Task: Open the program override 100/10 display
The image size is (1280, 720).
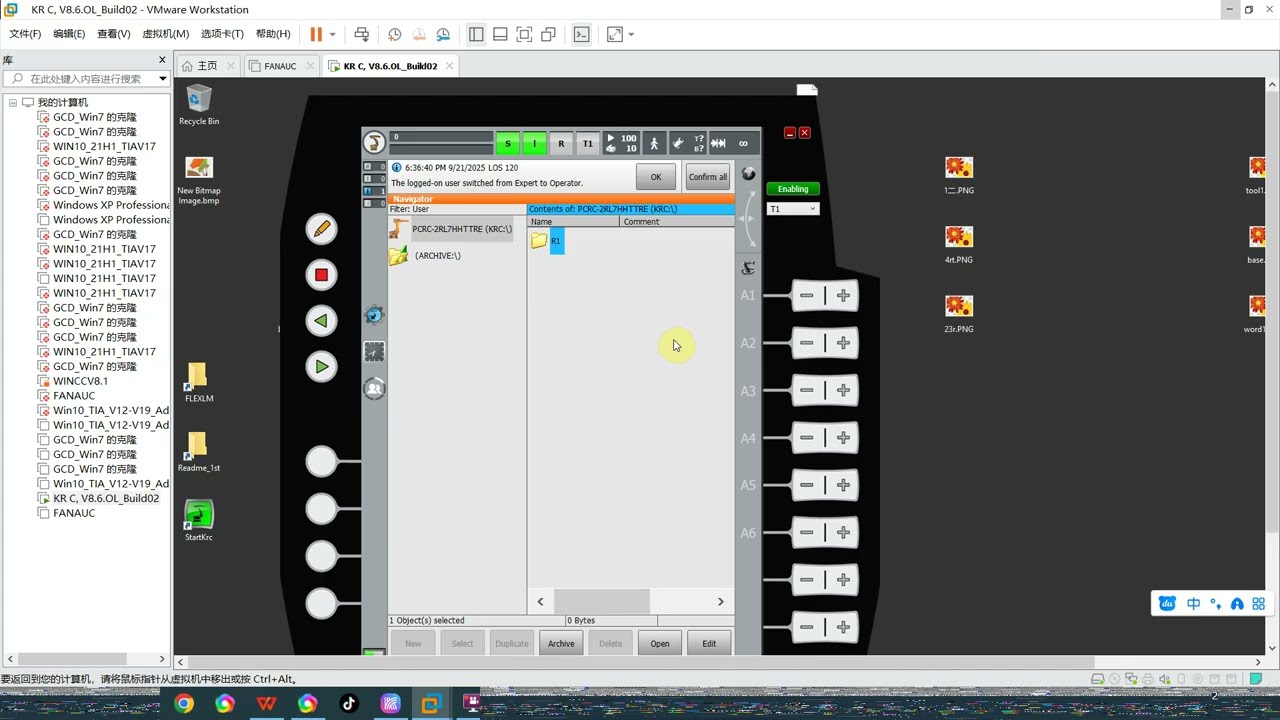Action: pos(621,143)
